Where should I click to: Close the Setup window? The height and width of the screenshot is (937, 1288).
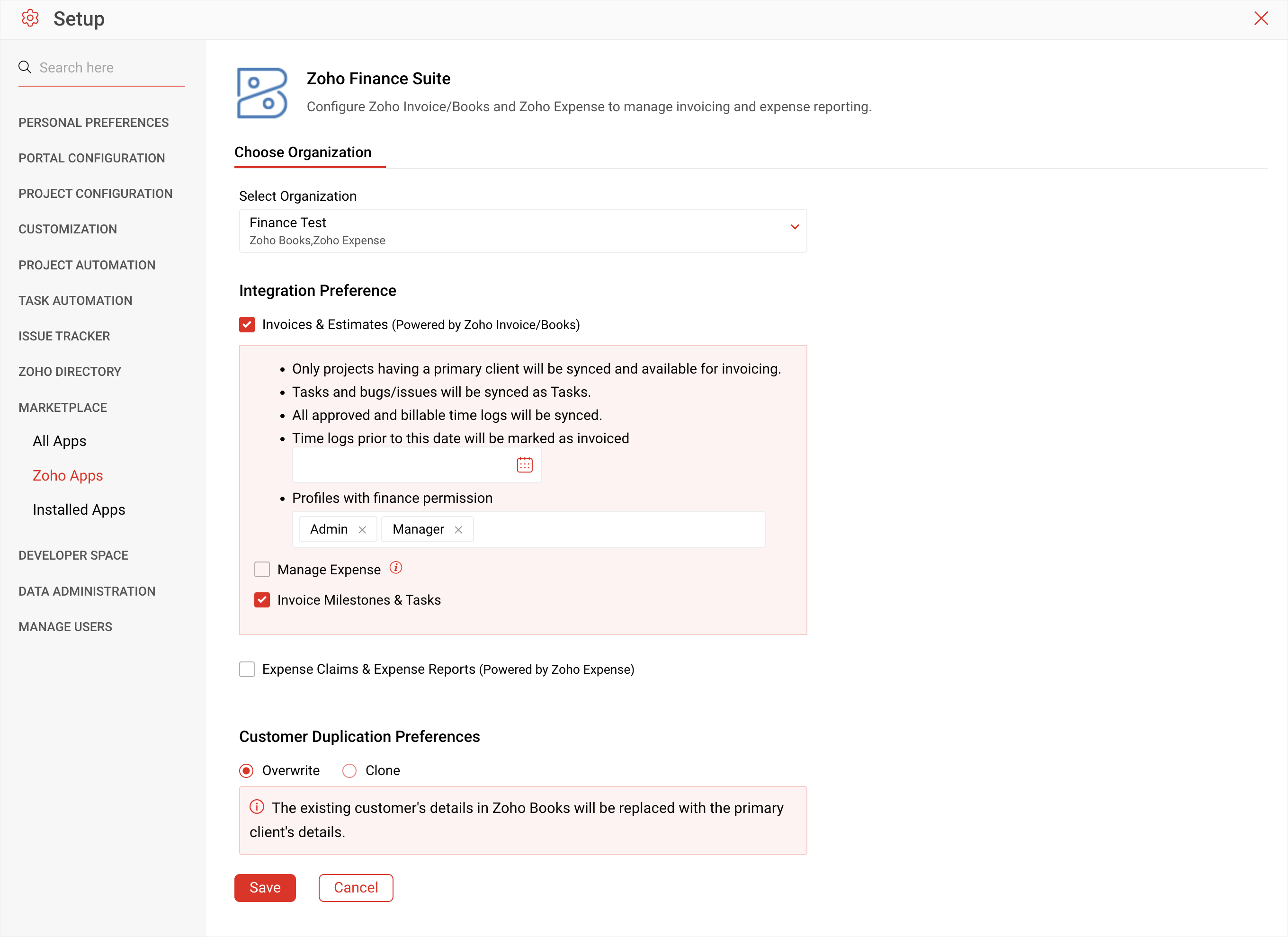1261,18
